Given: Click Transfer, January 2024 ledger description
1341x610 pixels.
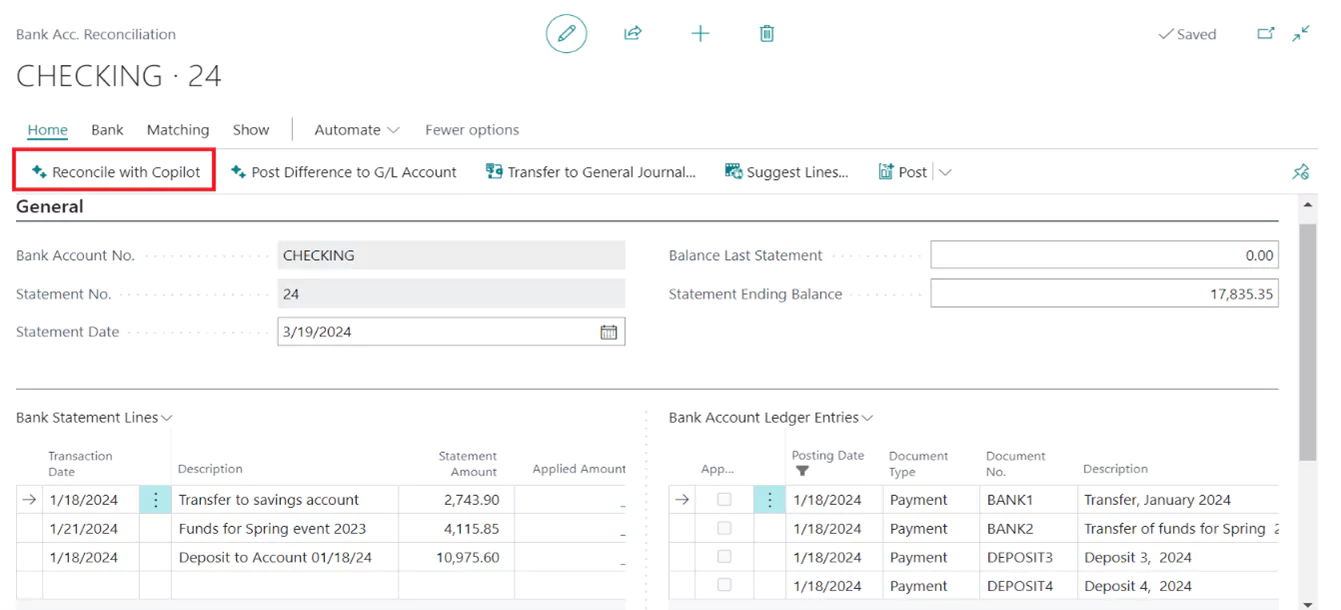Looking at the screenshot, I should (x=1157, y=500).
